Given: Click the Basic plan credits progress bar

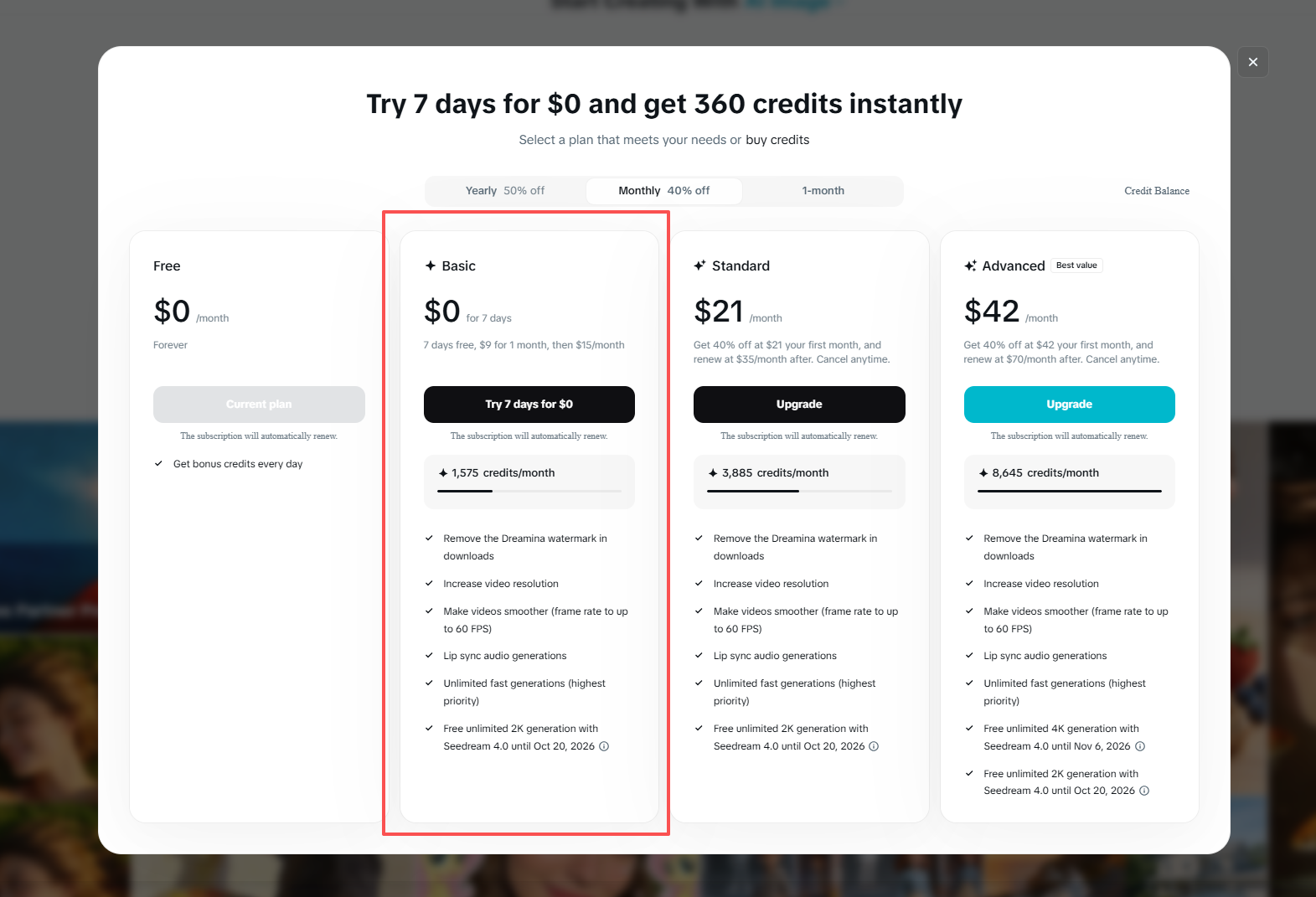Looking at the screenshot, I should (x=529, y=491).
